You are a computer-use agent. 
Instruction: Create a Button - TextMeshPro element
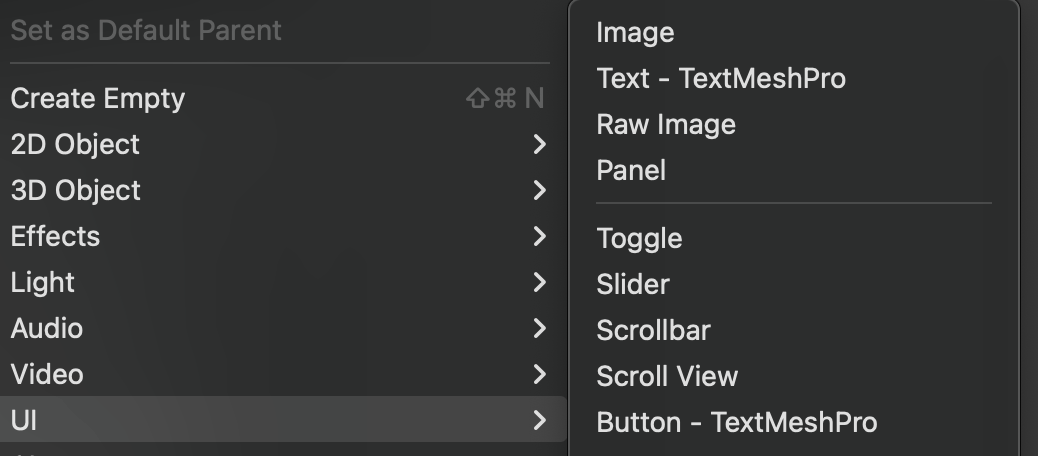(737, 423)
